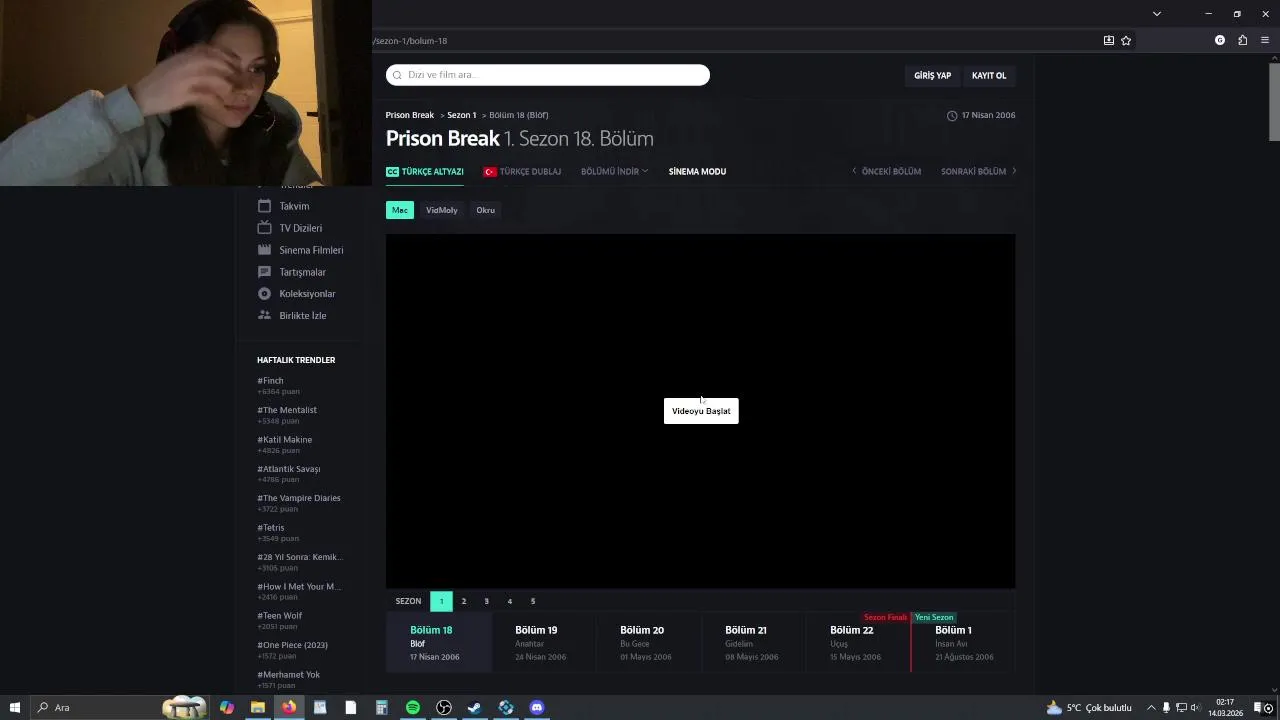Select season 3 tab
The image size is (1280, 720).
487,601
